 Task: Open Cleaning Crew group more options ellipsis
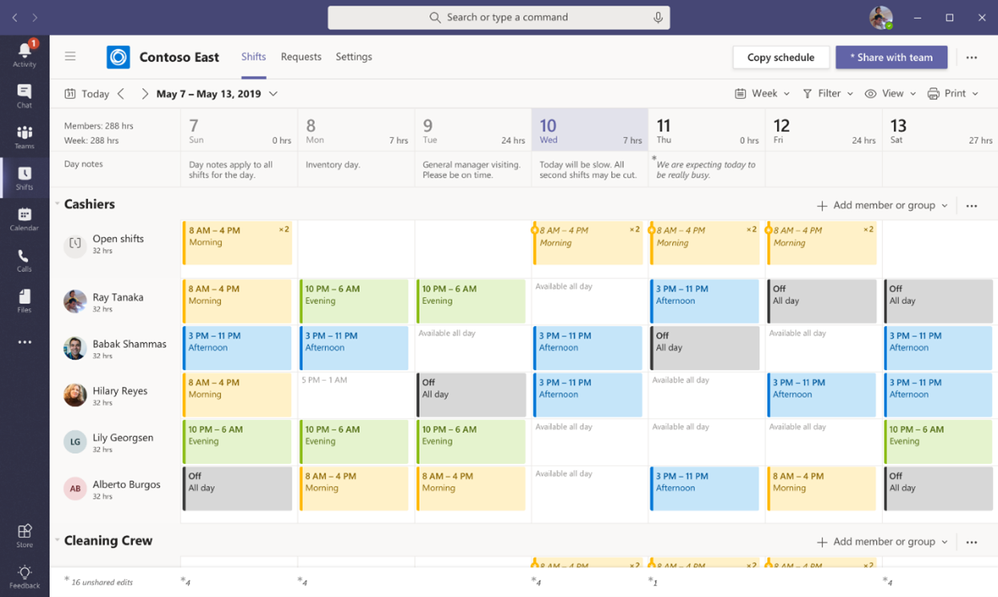coord(971,542)
